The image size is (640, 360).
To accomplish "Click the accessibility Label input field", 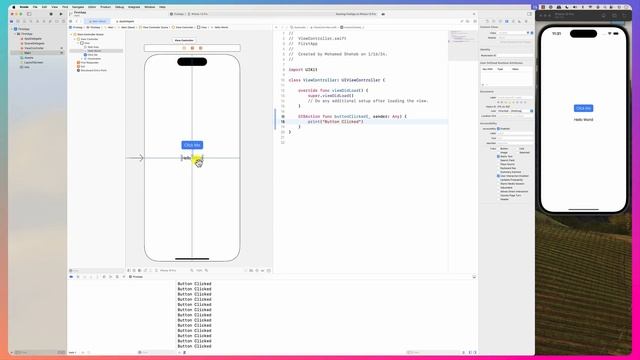I will 515,133.
